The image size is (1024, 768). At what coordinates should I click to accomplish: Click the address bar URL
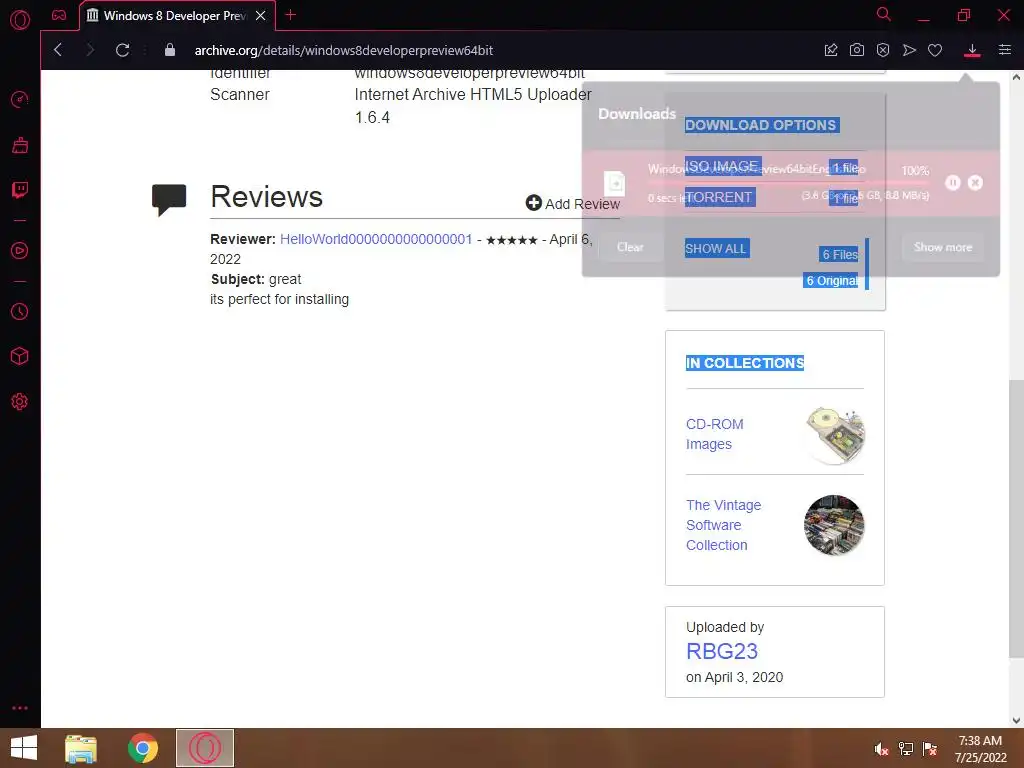(344, 50)
